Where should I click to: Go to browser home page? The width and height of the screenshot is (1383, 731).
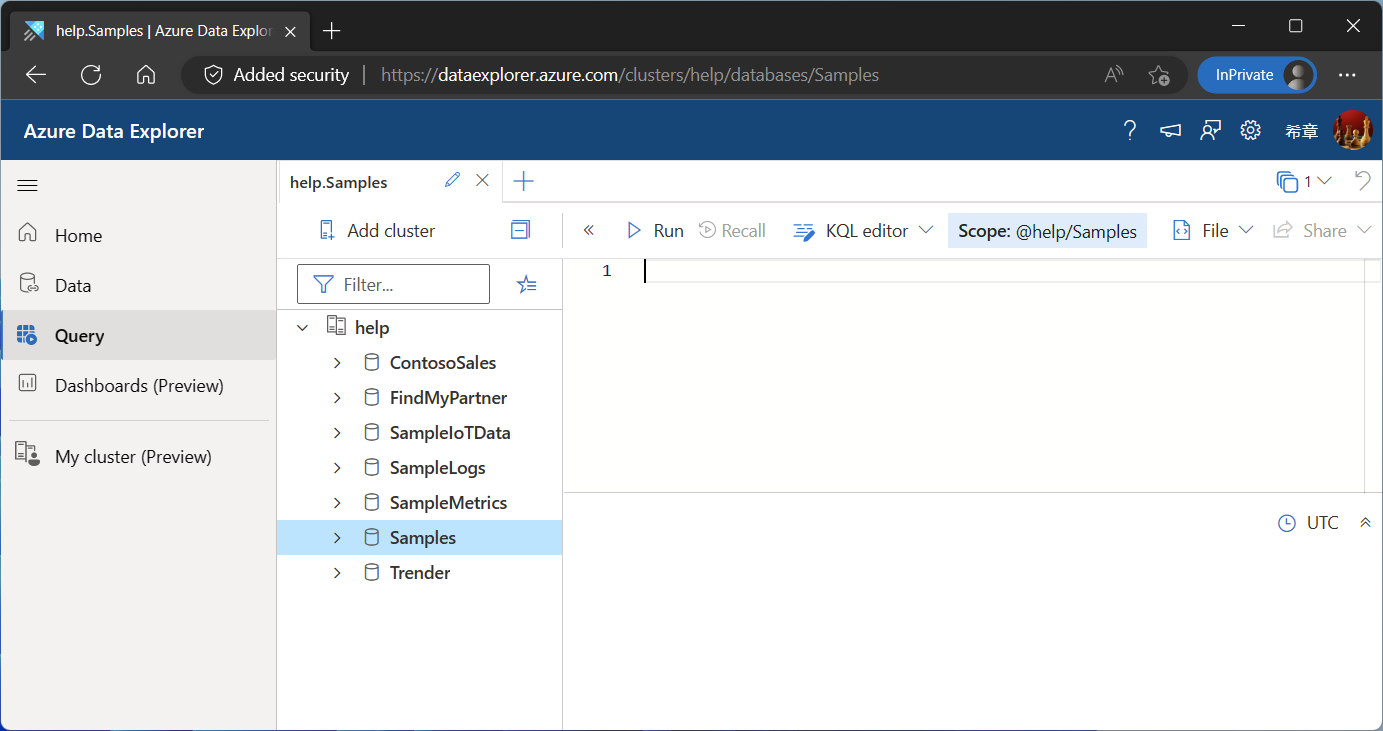[x=146, y=75]
